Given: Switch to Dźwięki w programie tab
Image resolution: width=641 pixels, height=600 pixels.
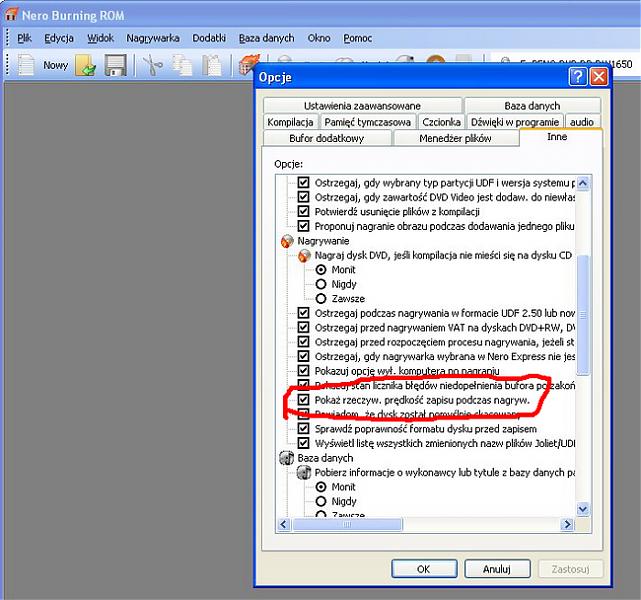Looking at the screenshot, I should coord(515,122).
